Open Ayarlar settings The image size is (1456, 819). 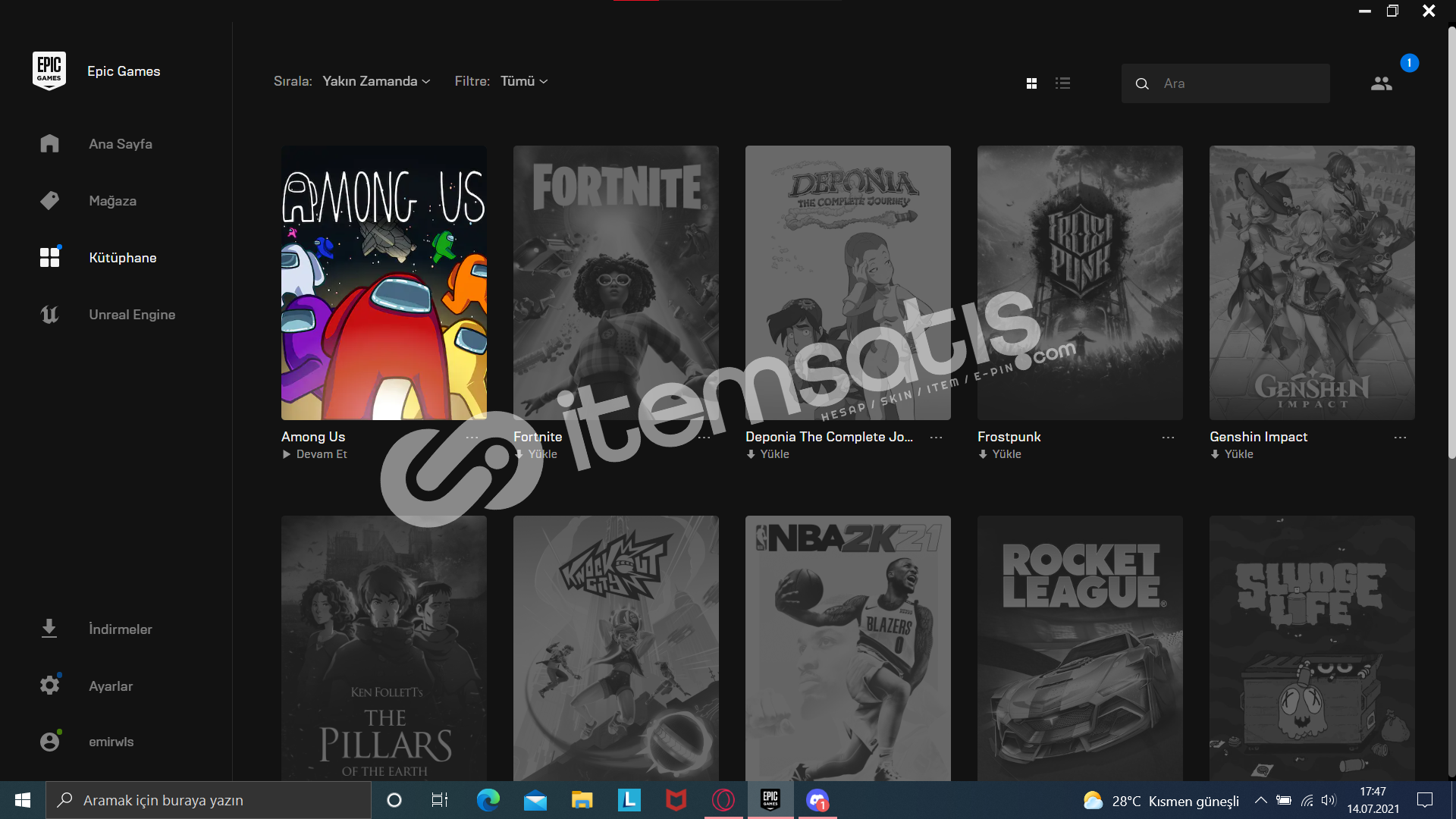point(111,686)
